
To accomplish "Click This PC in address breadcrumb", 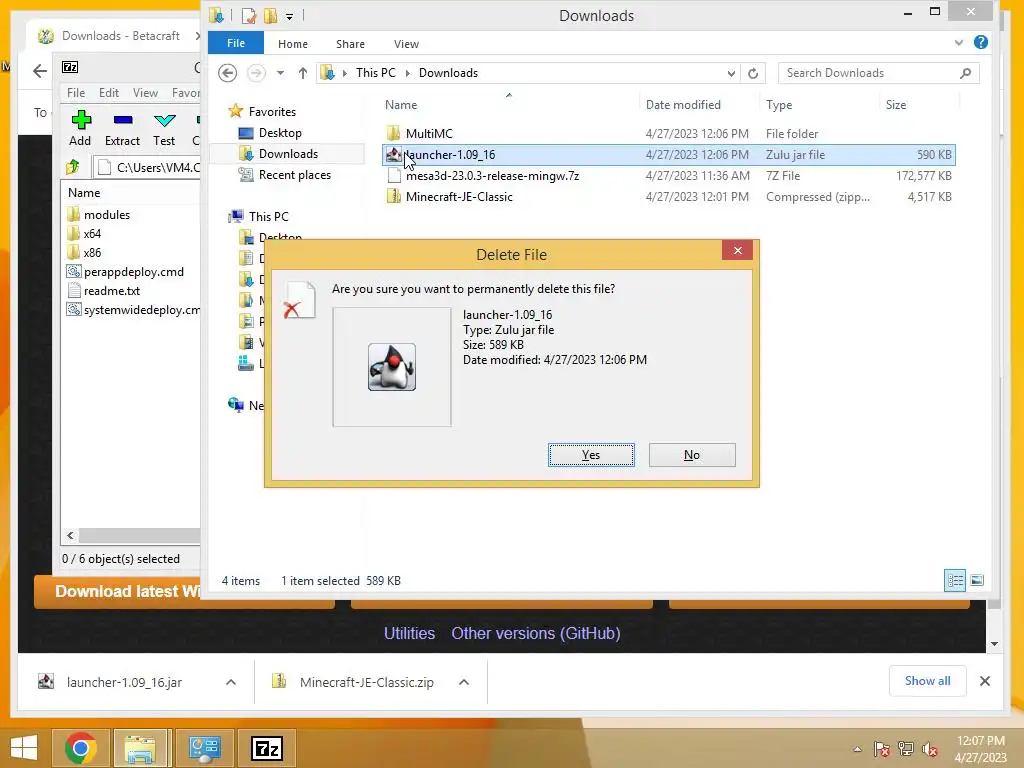I will click(376, 73).
